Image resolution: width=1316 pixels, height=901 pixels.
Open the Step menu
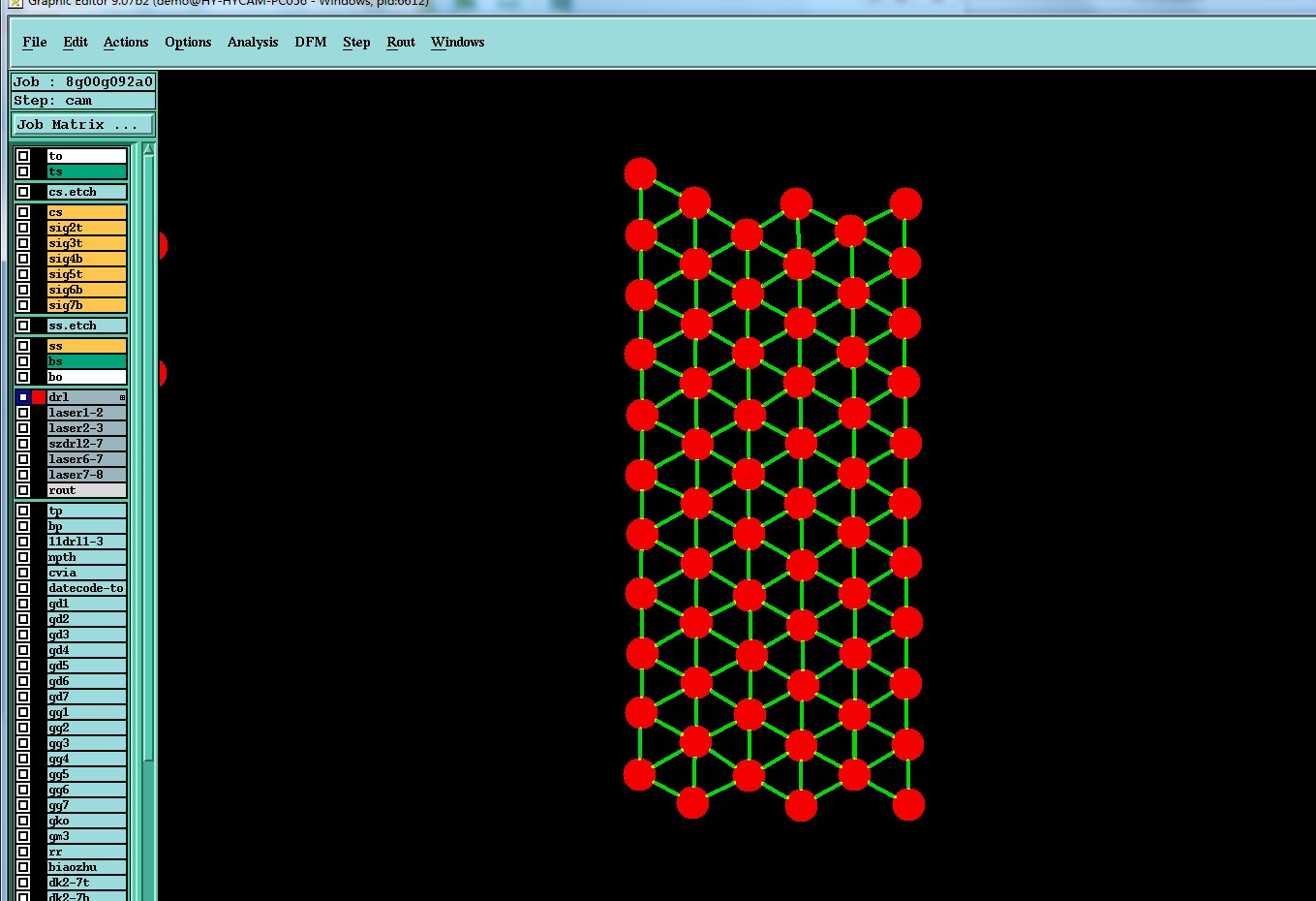(356, 42)
